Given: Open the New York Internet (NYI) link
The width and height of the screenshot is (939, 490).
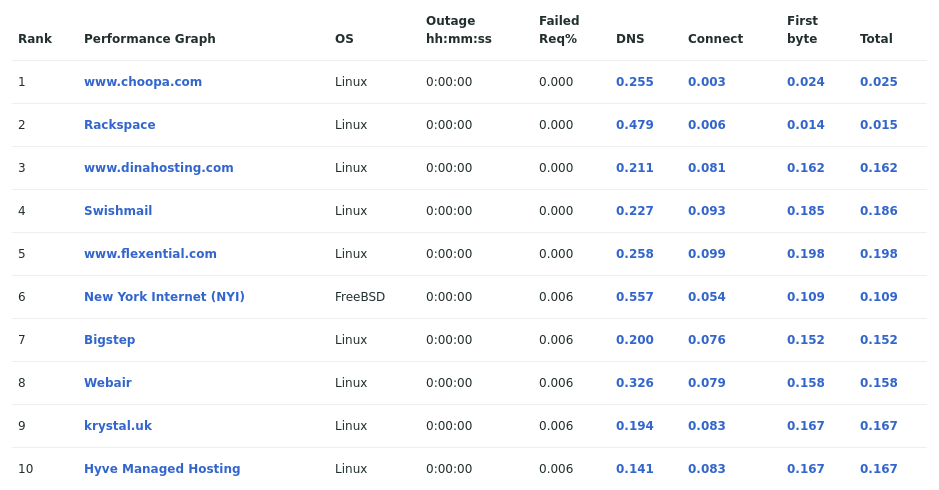Looking at the screenshot, I should click(164, 297).
